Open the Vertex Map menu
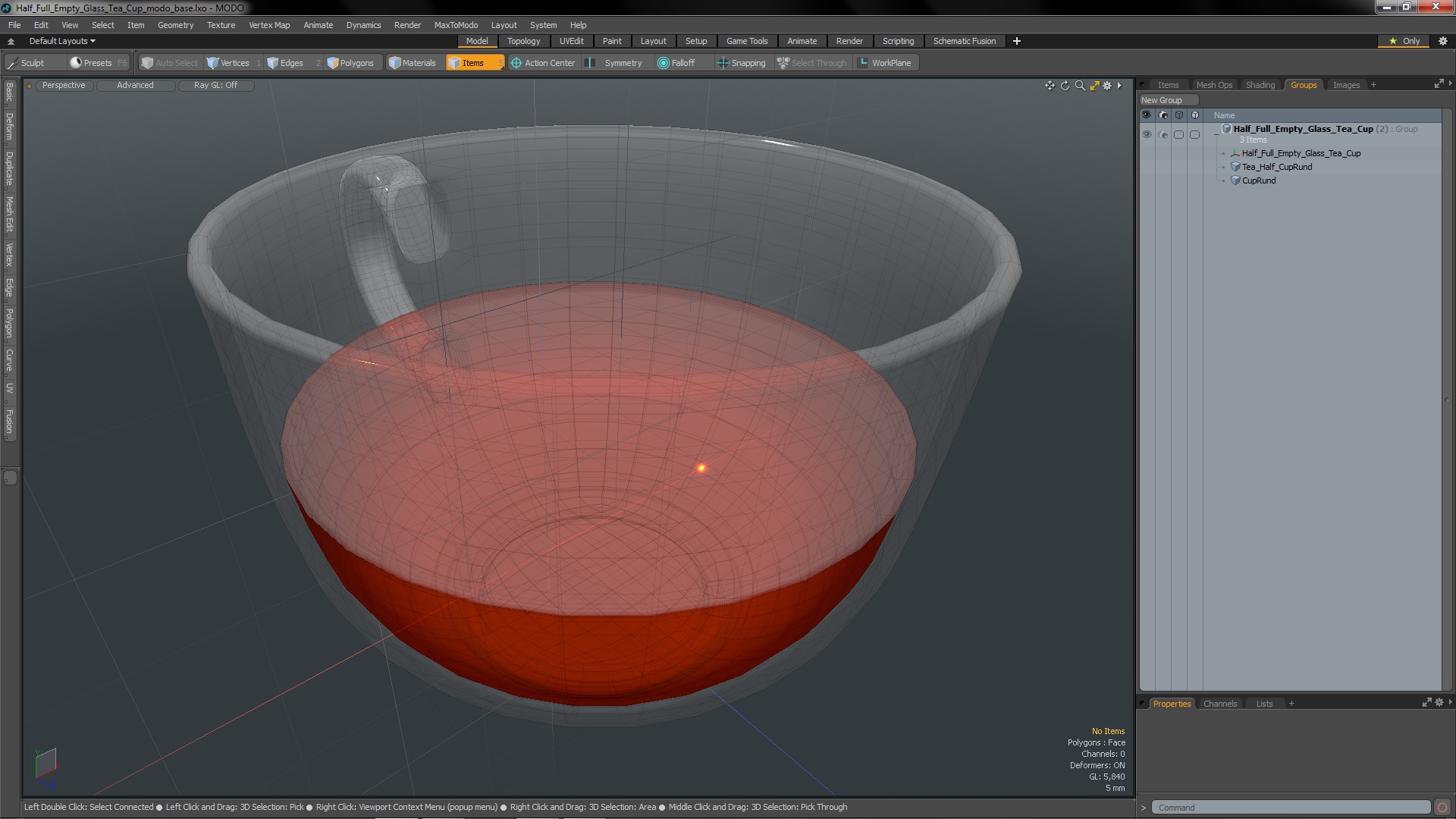This screenshot has height=819, width=1456. click(269, 25)
